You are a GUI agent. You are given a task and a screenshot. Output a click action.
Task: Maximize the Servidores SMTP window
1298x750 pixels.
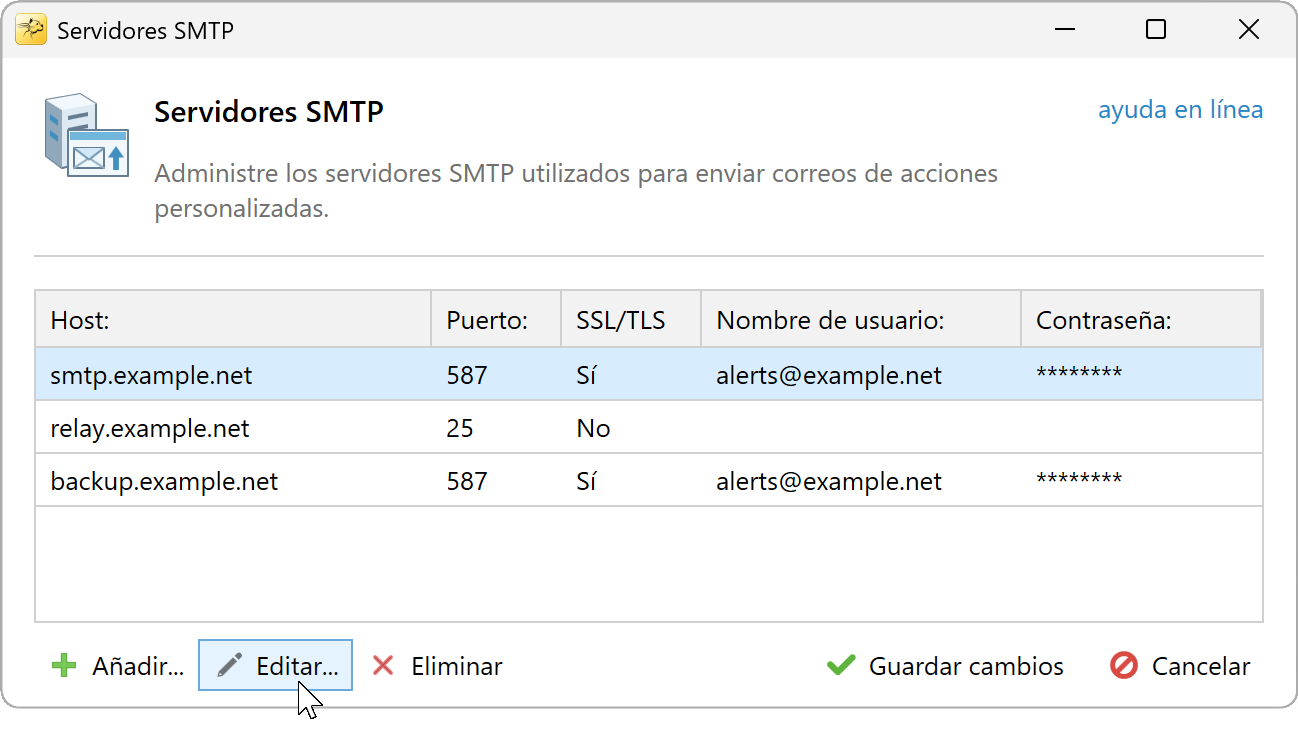pyautogui.click(x=1156, y=30)
